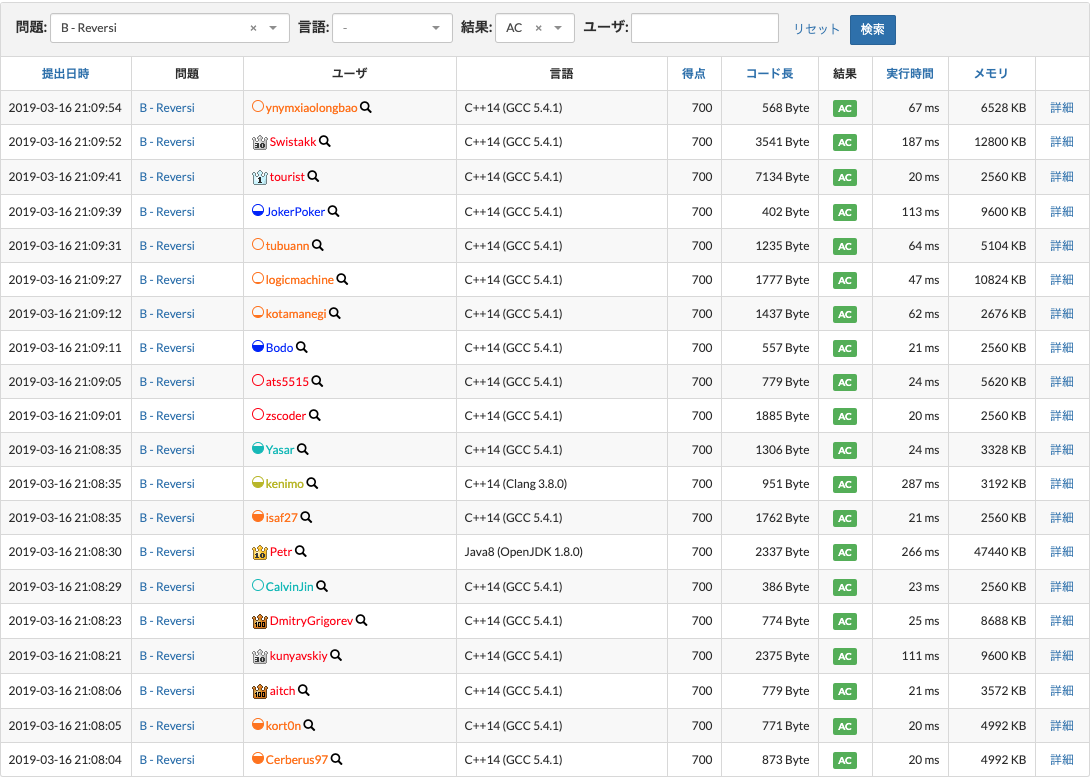Click the リセット reset link

(x=817, y=29)
